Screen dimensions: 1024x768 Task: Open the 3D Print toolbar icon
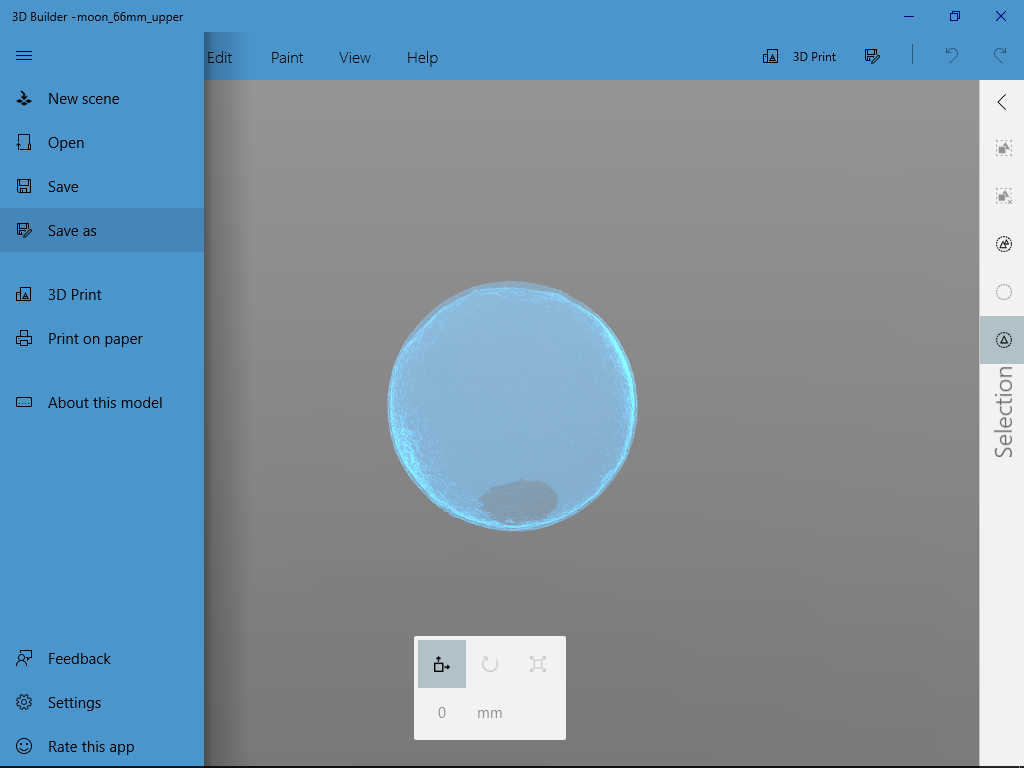[799, 56]
